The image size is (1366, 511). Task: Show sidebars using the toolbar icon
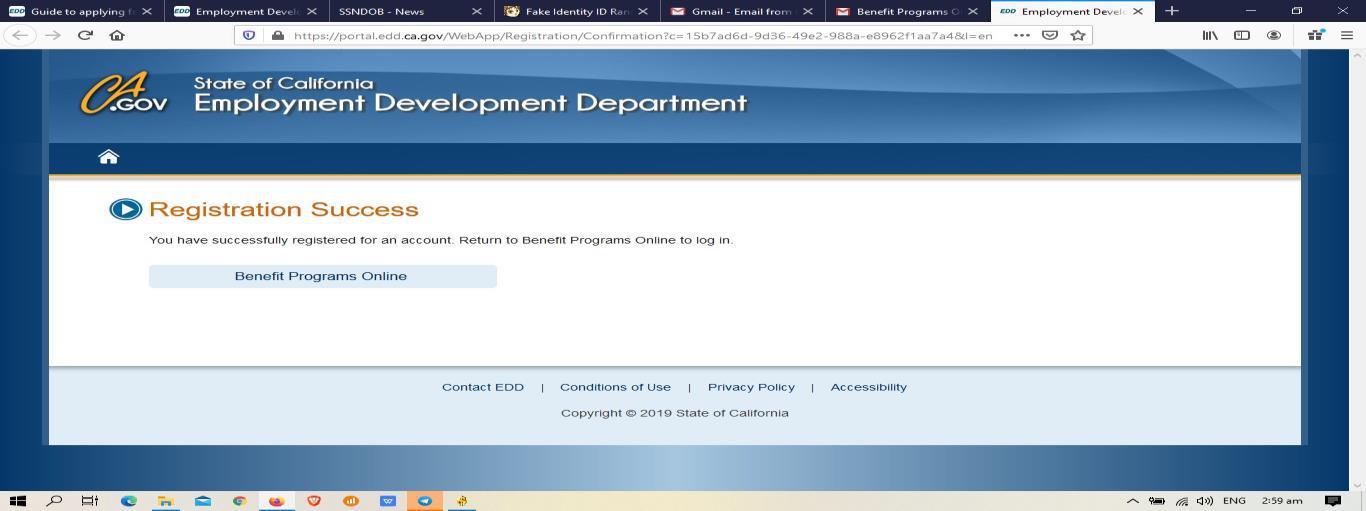click(x=1242, y=35)
